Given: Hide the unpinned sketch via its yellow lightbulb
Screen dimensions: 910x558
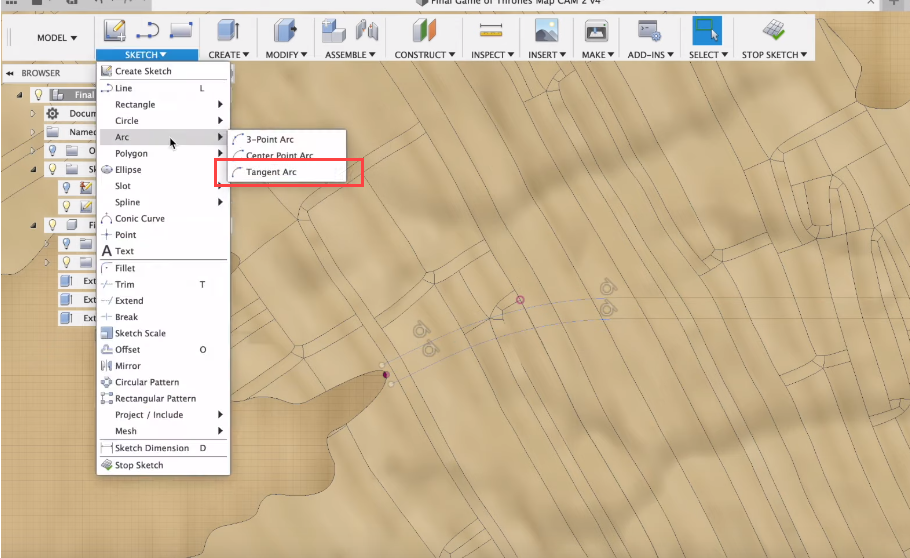Looking at the screenshot, I should 67,206.
